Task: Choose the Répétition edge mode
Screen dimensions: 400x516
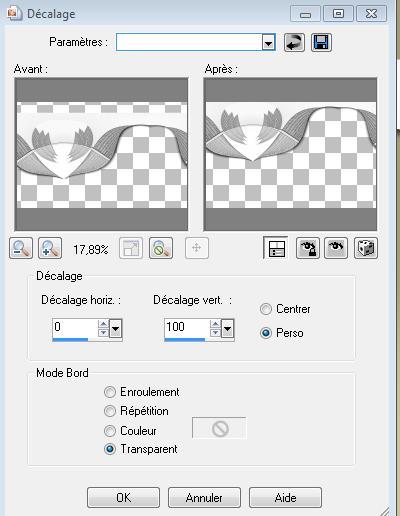Action: (x=110, y=411)
